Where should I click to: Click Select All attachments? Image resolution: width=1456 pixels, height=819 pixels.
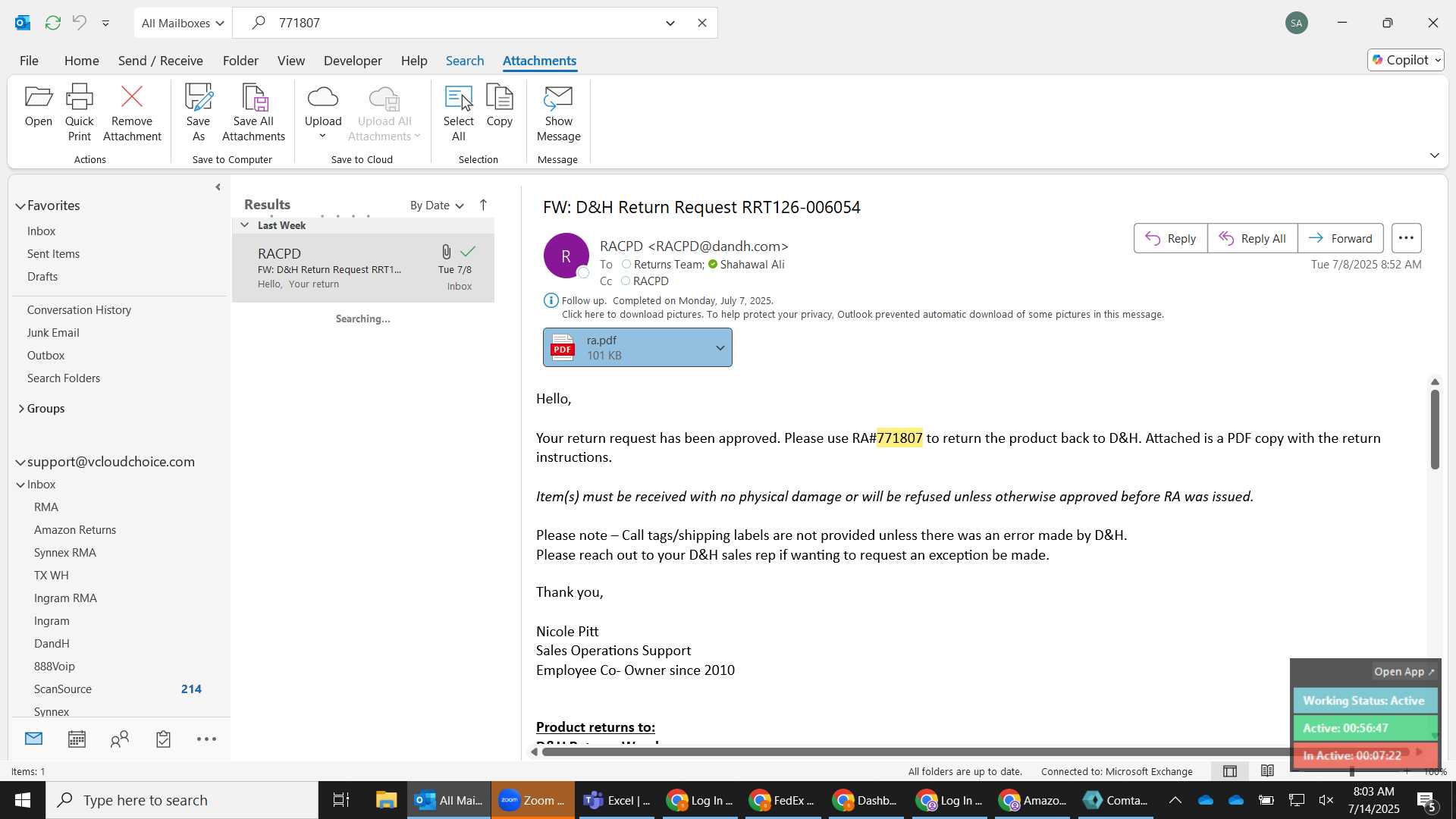458,113
